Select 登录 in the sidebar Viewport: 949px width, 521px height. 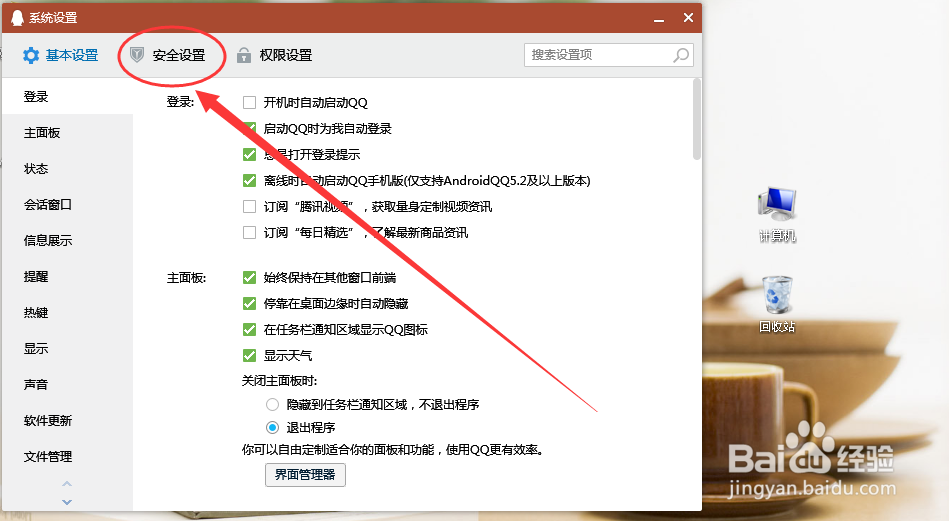click(67, 97)
